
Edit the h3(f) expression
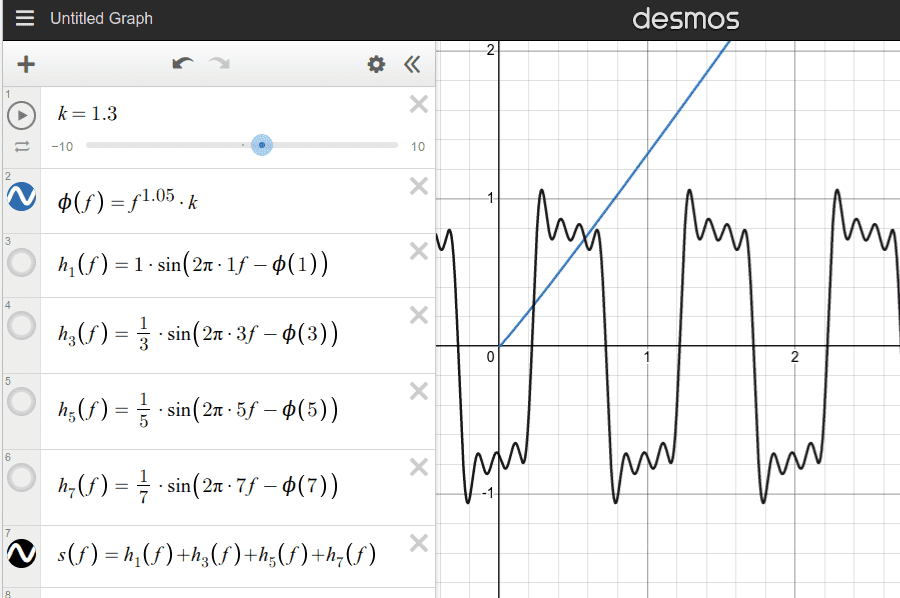coord(198,333)
